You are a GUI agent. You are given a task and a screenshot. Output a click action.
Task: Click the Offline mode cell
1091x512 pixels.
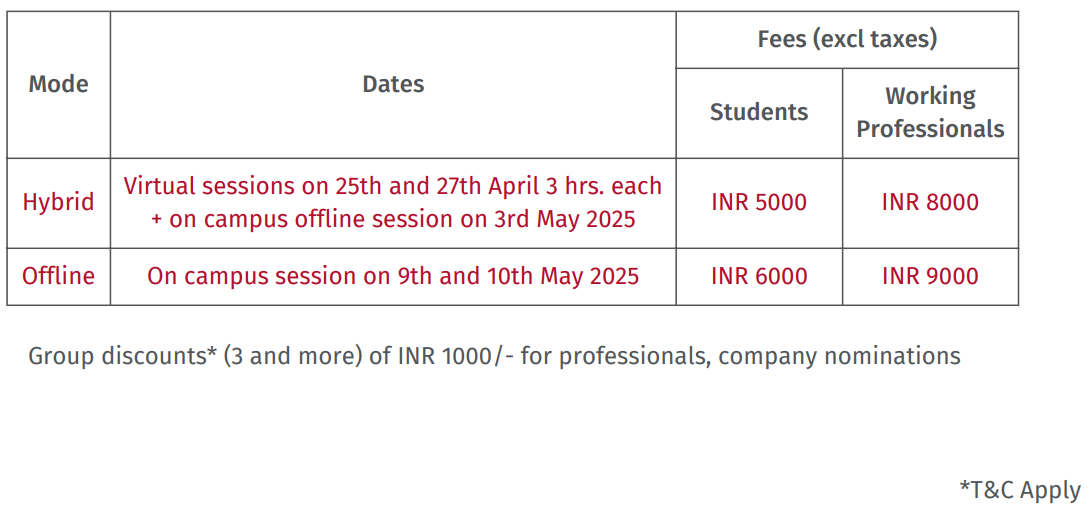[x=58, y=276]
